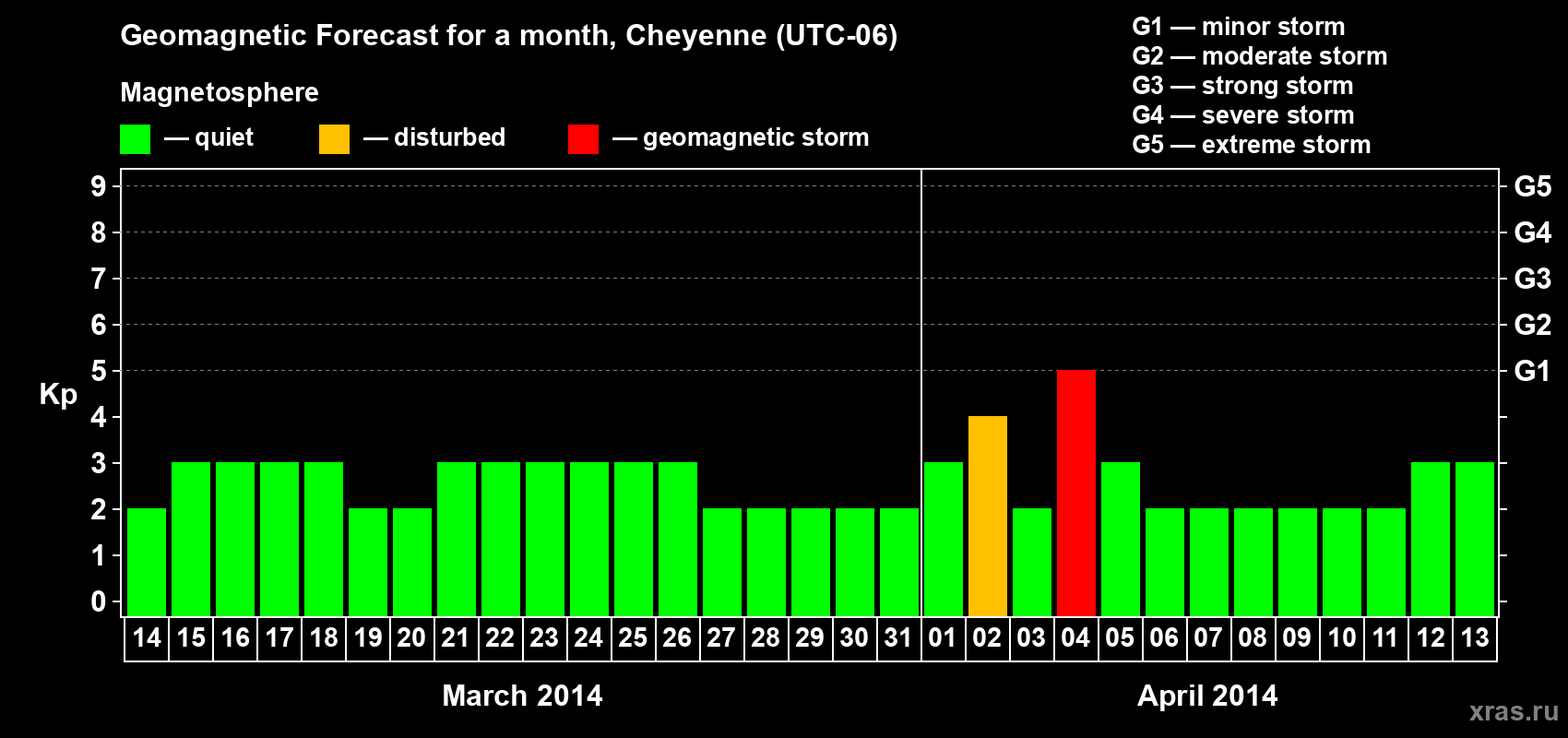Click the '— disturbed' legend label
This screenshot has width=1568, height=738.
tap(434, 137)
